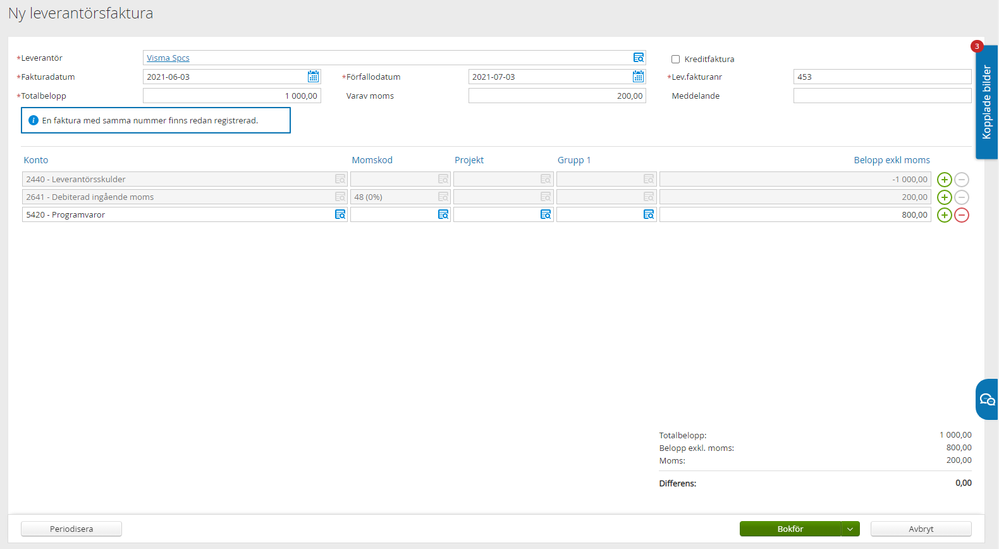This screenshot has height=549, width=999.
Task: Open Projekt lookup on the Programvaror row
Action: coord(546,215)
